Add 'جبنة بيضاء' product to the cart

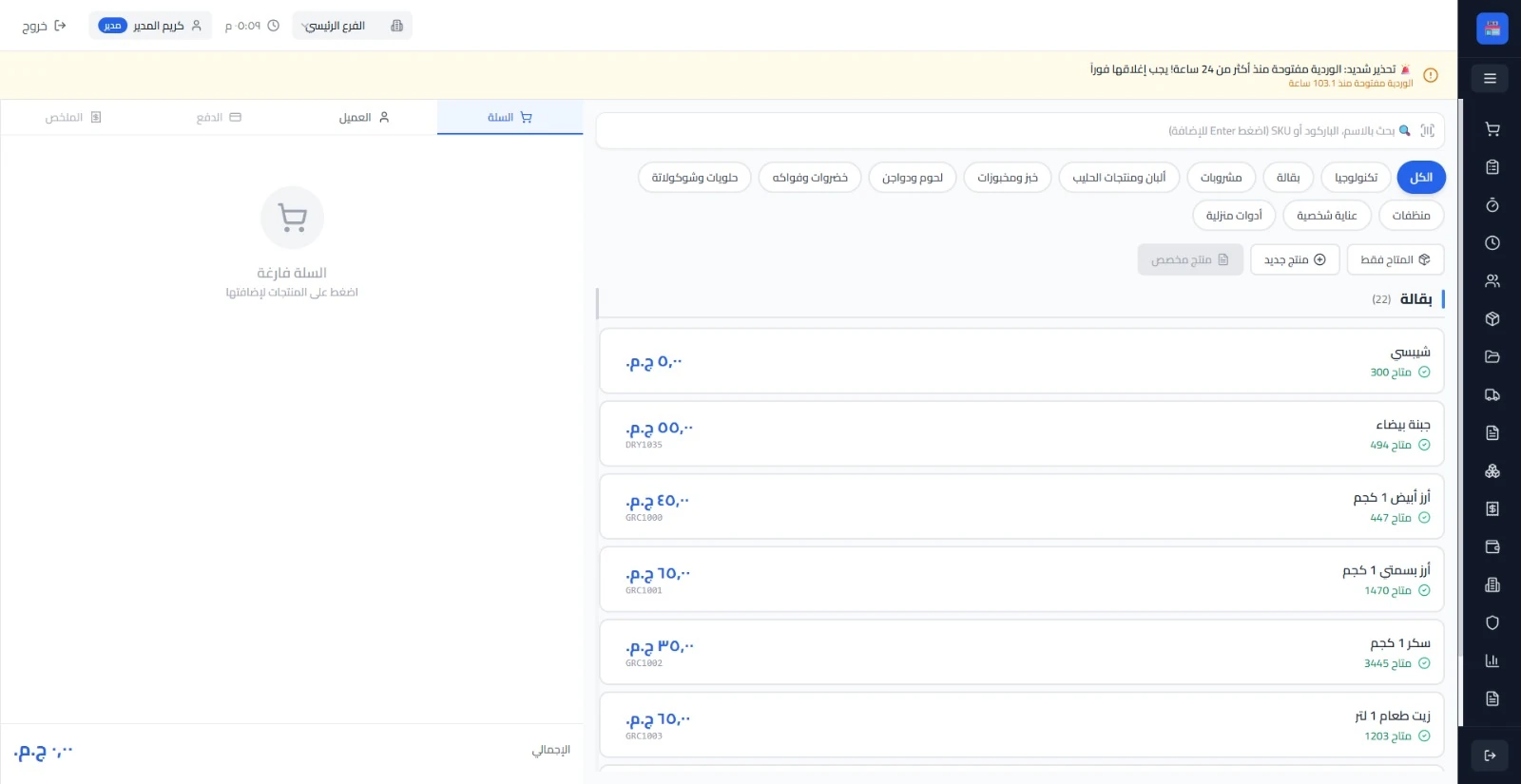point(1022,433)
